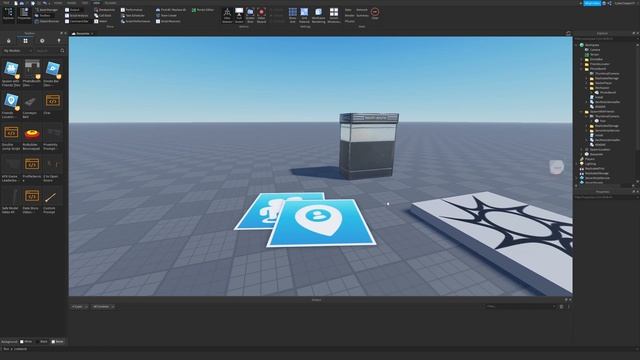Screen dimensions: 640x360
Task: Toggle Show Grid
Action: pyautogui.click(x=293, y=15)
